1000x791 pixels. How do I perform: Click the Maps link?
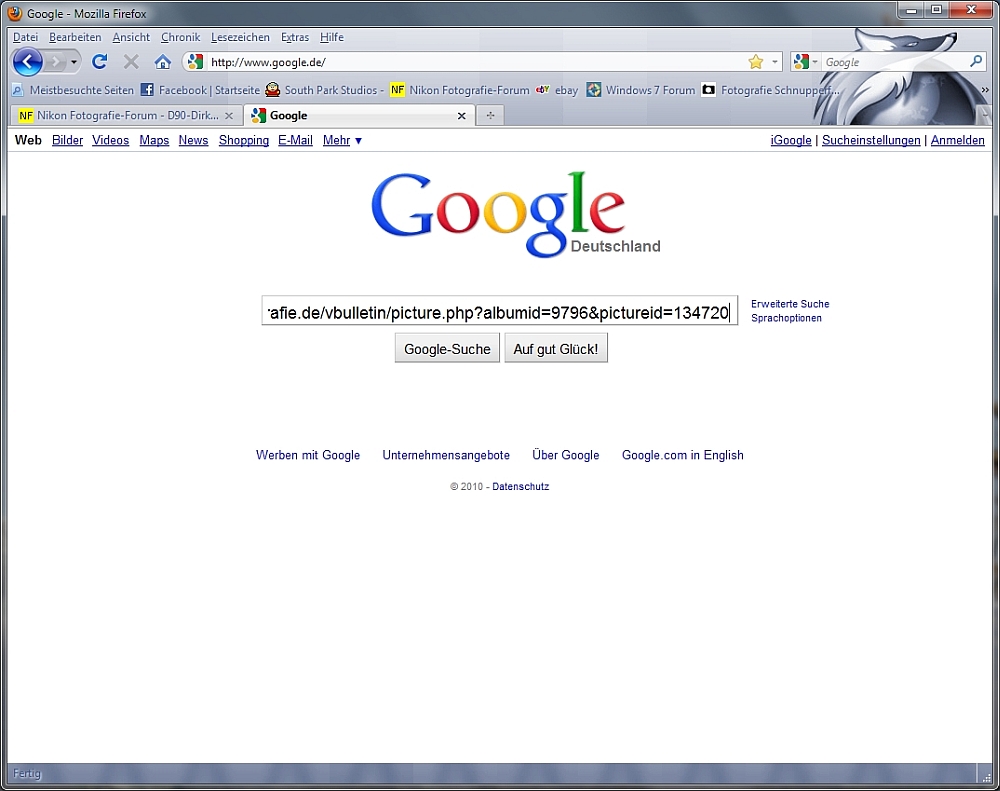(x=154, y=140)
